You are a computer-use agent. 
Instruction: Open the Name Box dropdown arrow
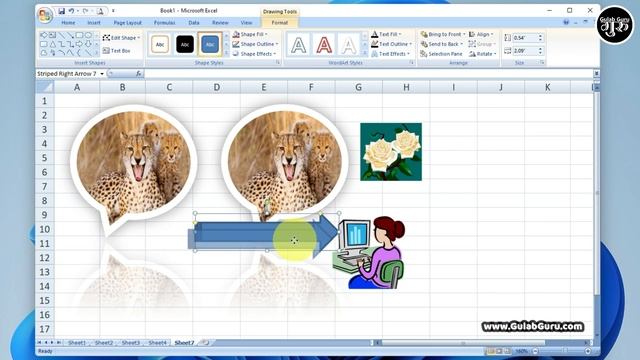102,74
